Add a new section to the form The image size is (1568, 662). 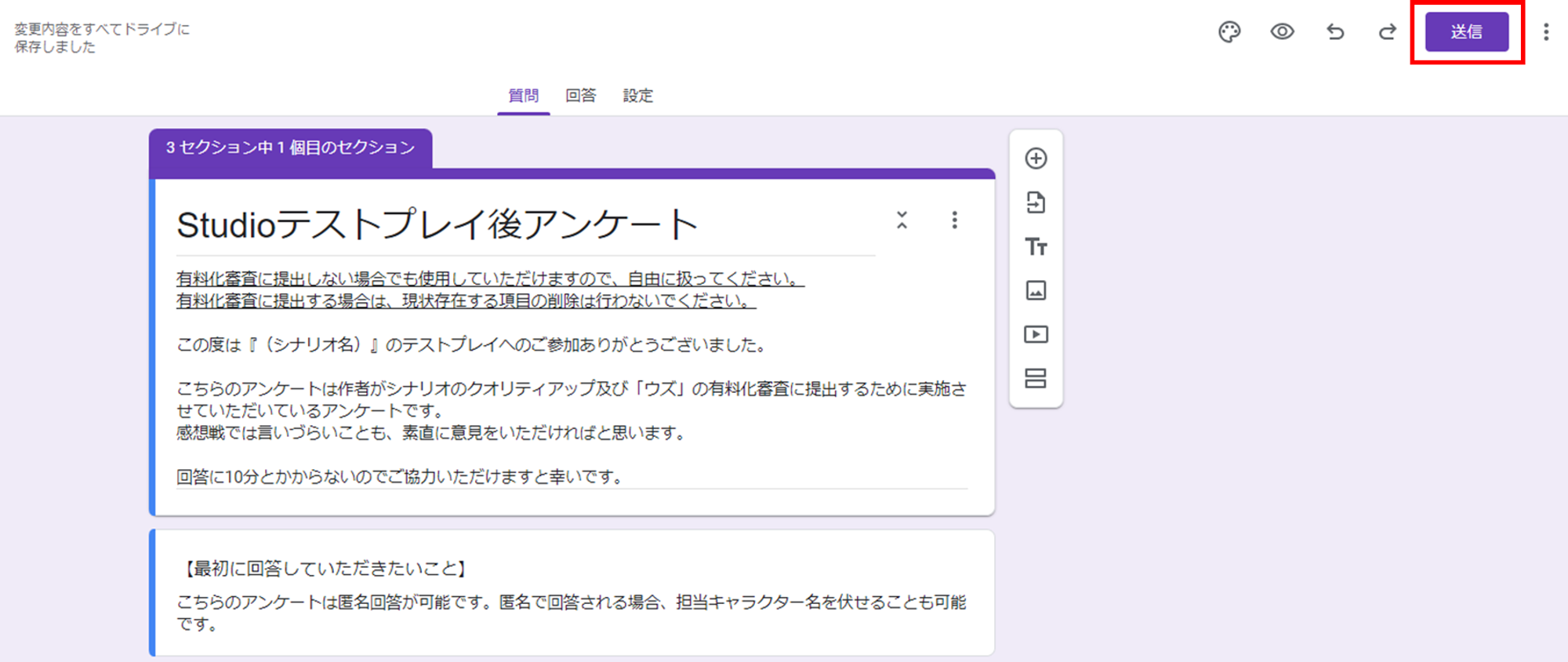point(1036,379)
